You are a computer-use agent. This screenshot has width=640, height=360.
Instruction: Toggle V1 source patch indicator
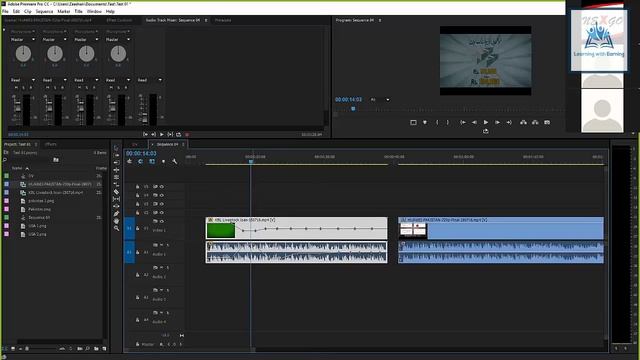tap(129, 228)
